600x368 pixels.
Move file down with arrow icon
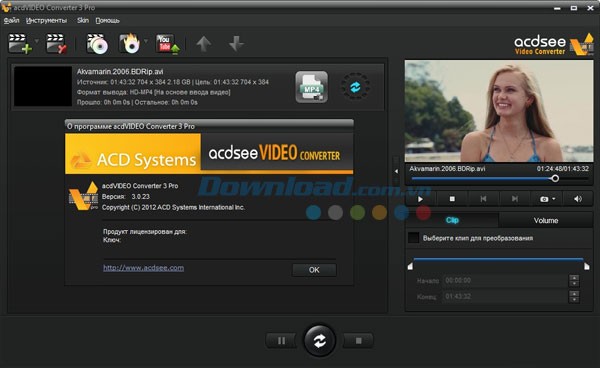tap(236, 44)
